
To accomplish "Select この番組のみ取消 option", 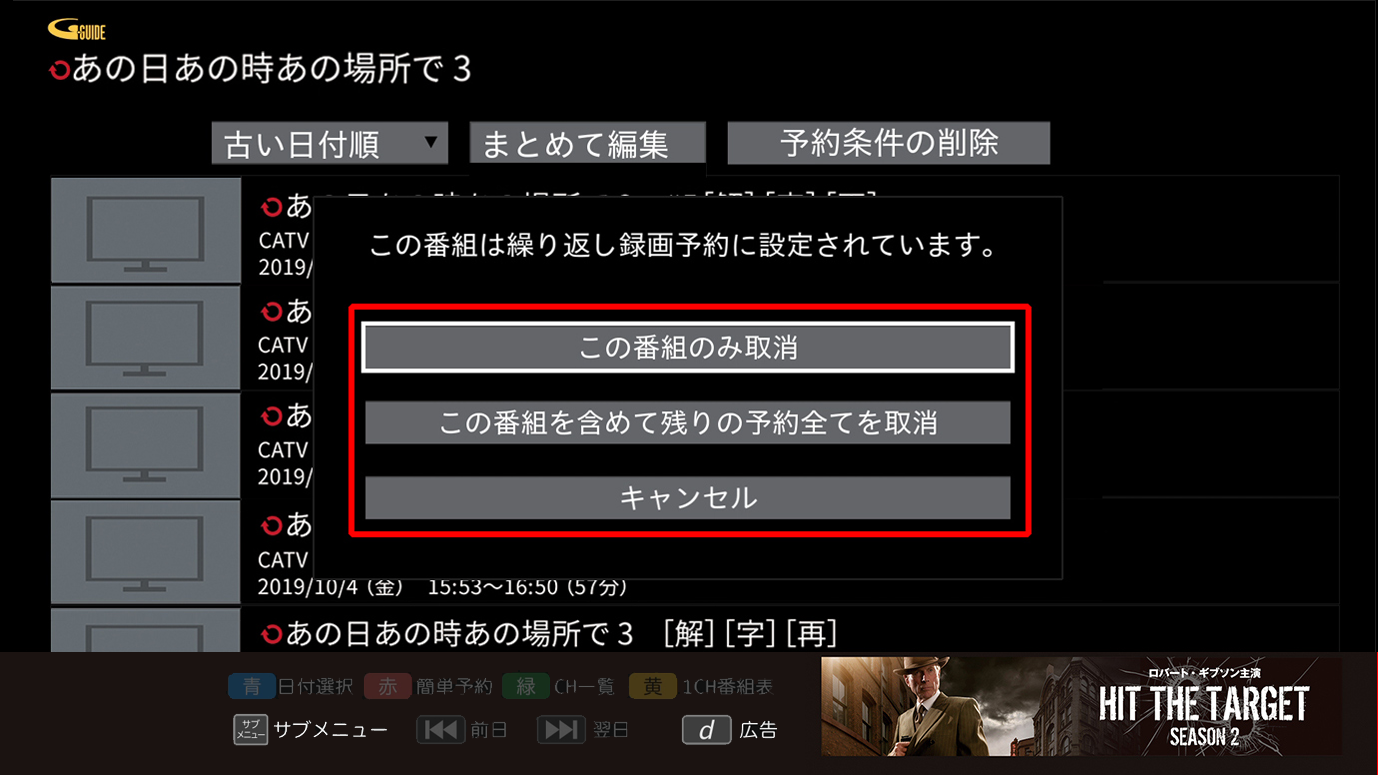I will pyautogui.click(x=688, y=347).
